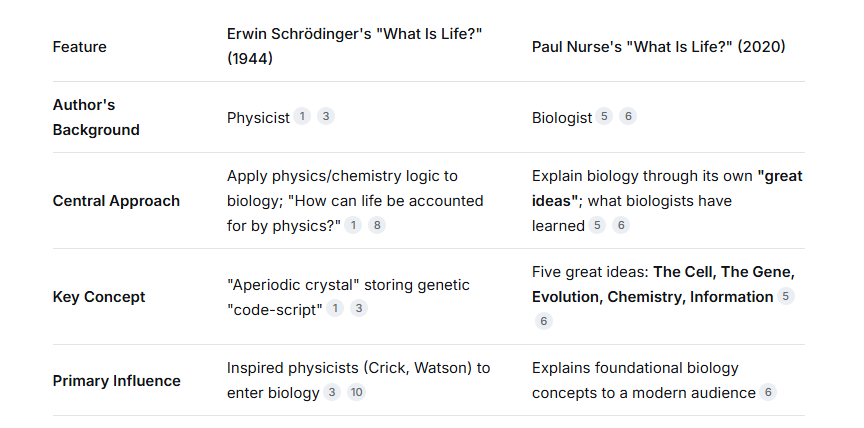The width and height of the screenshot is (864, 428).
Task: Open citation 5 after 'Chemistry, Information'
Action: point(786,296)
